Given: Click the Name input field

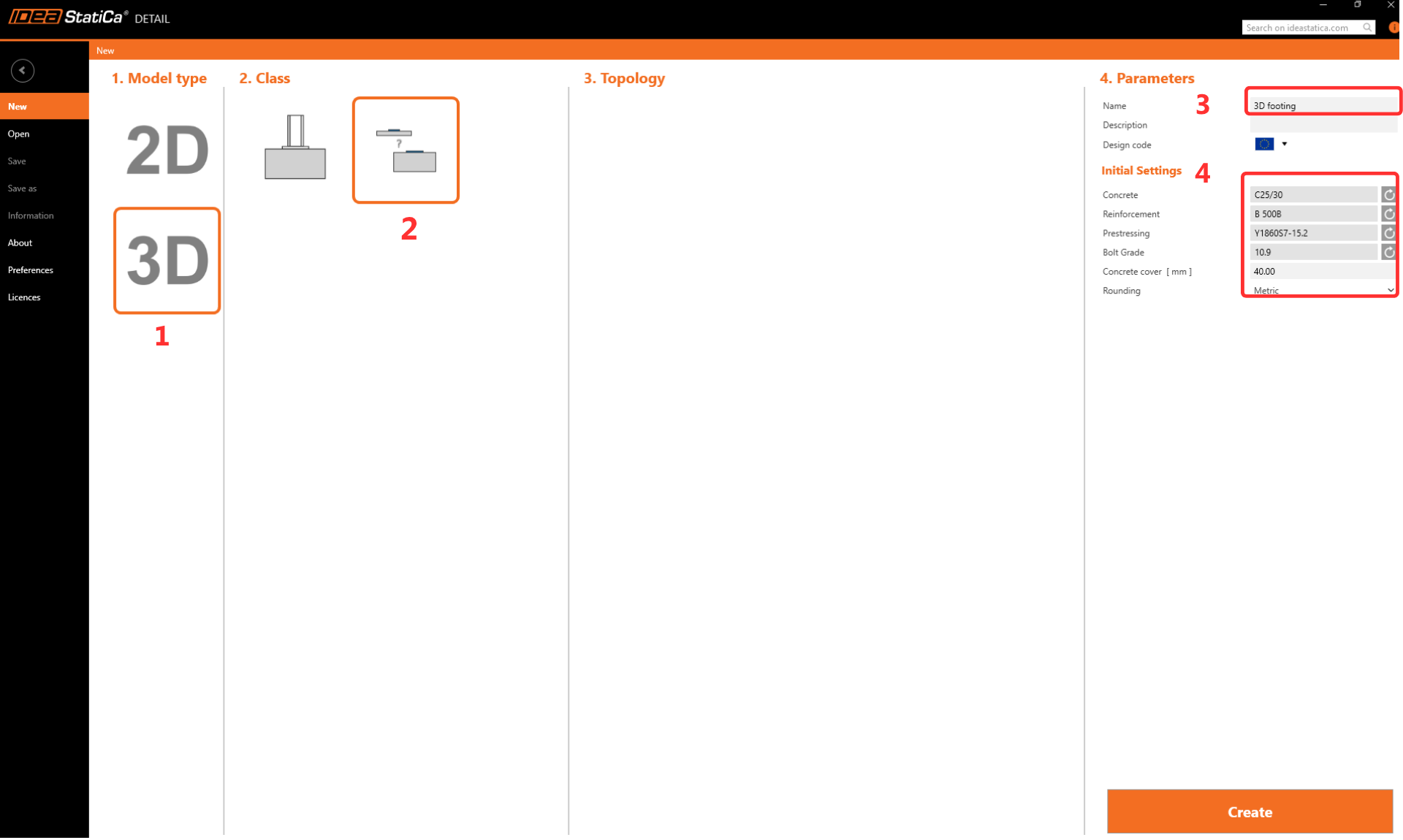Looking at the screenshot, I should [1321, 106].
